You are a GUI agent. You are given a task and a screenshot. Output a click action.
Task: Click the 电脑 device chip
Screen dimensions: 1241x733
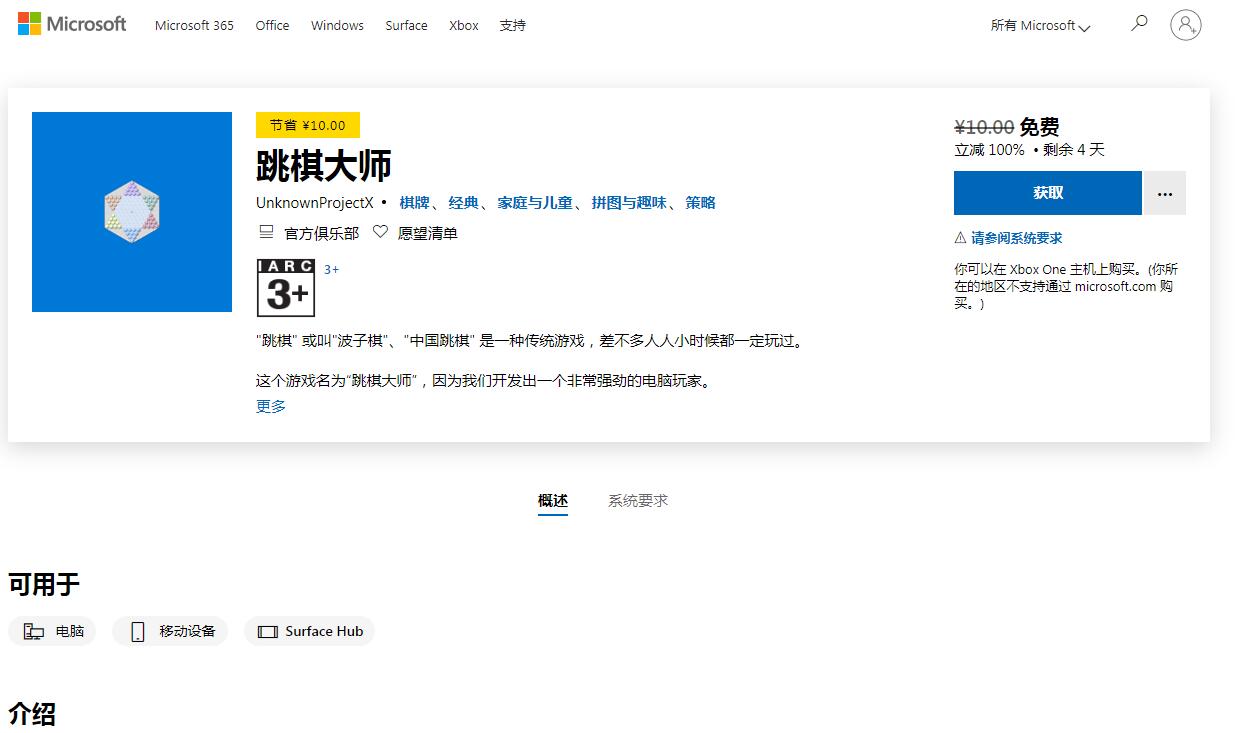(x=53, y=631)
